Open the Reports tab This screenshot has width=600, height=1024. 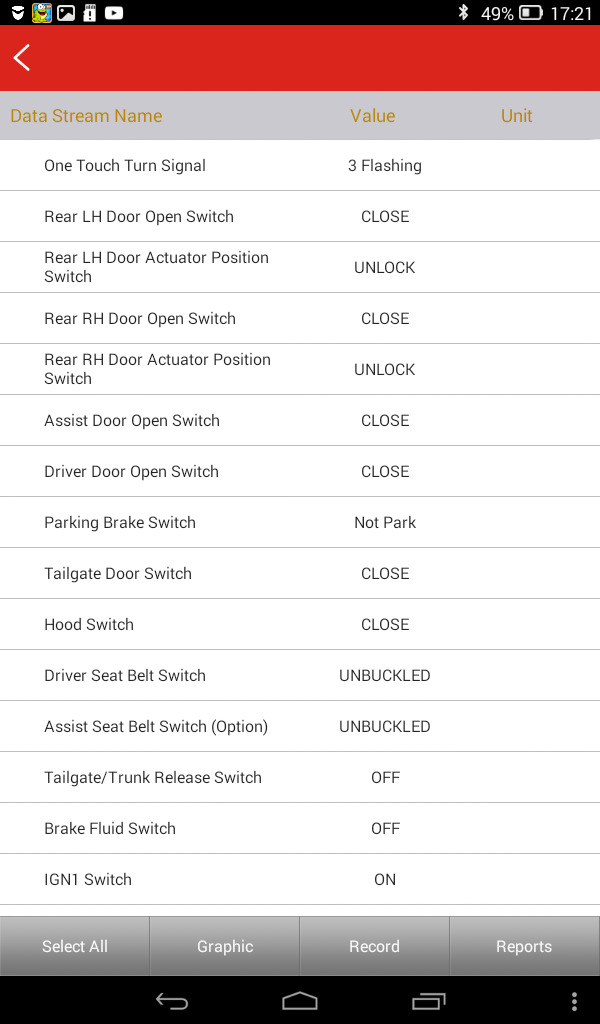pos(524,946)
